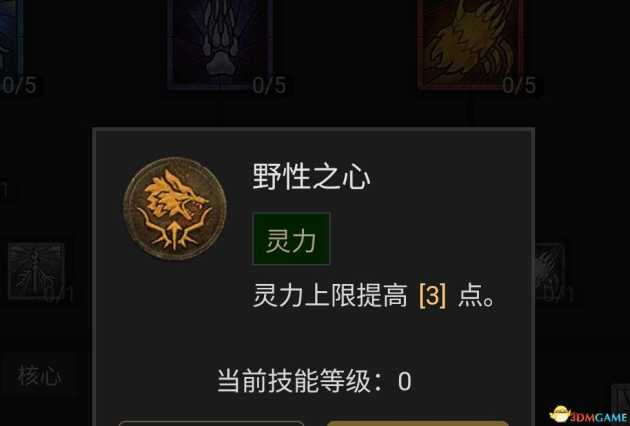
Task: Click the 0/5 counter under the golden beast card
Action: tap(519, 85)
